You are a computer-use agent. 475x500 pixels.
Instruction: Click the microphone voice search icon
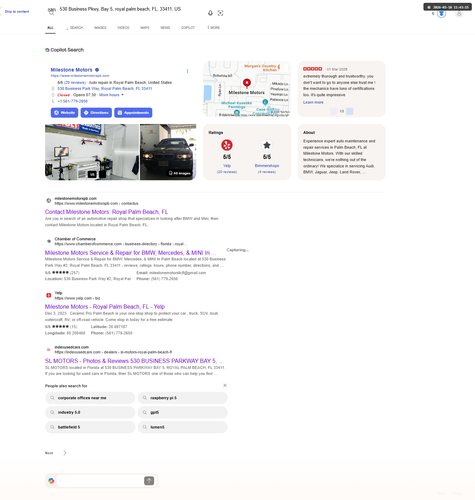pos(210,13)
